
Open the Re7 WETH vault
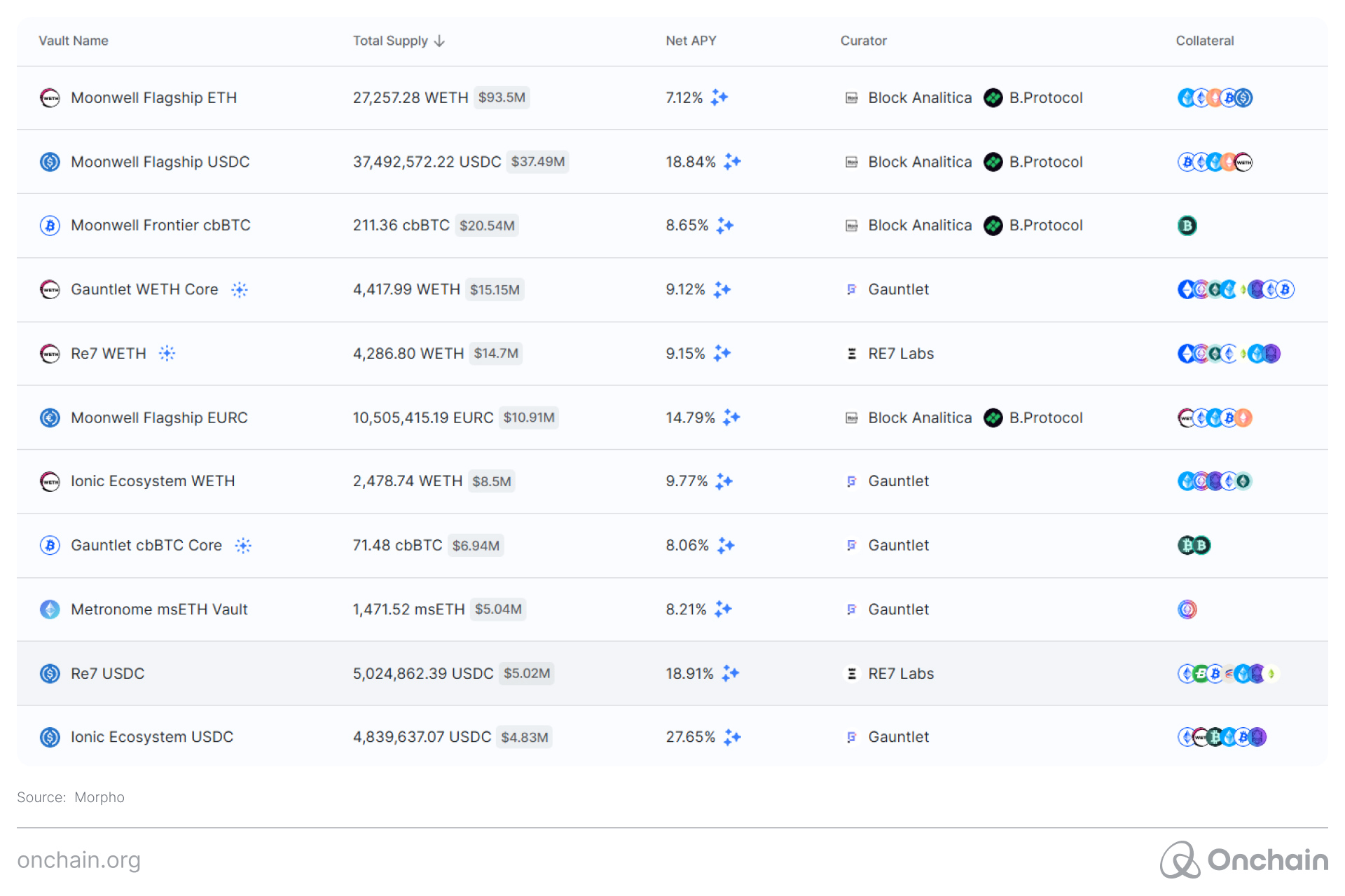109,353
